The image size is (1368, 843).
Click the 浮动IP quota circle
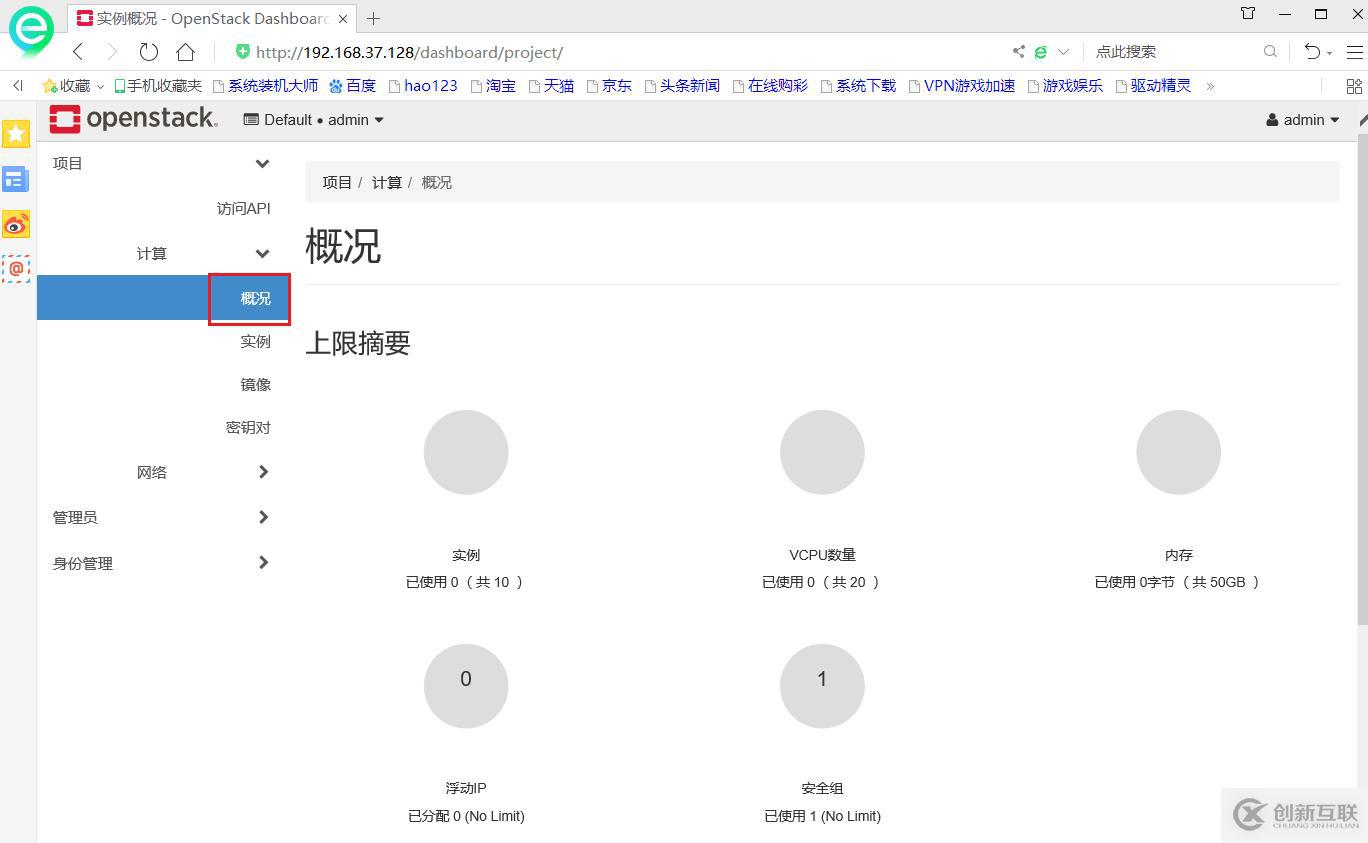(x=466, y=686)
